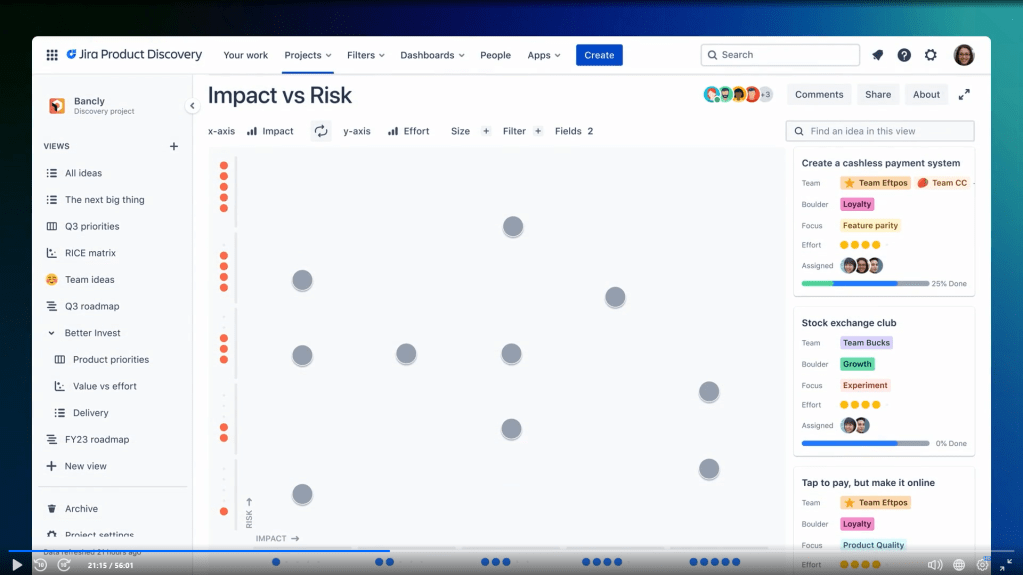The width and height of the screenshot is (1023, 575).
Task: Open the Projects dropdown menu
Action: 307,55
